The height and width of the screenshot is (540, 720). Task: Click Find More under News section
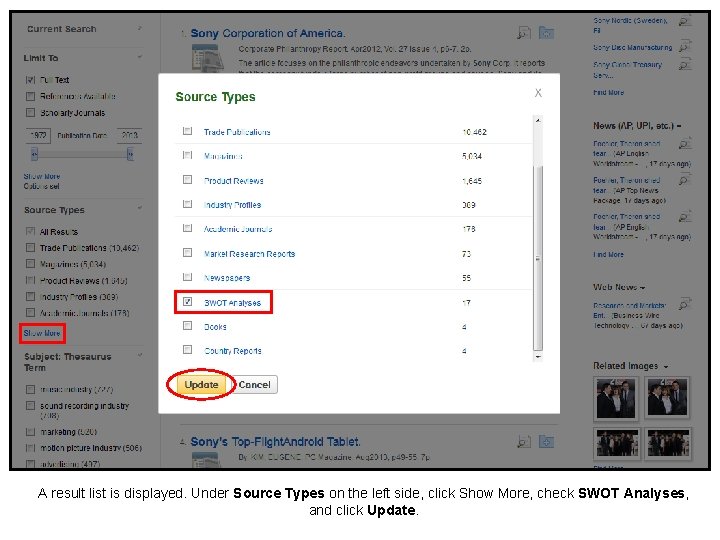point(608,254)
